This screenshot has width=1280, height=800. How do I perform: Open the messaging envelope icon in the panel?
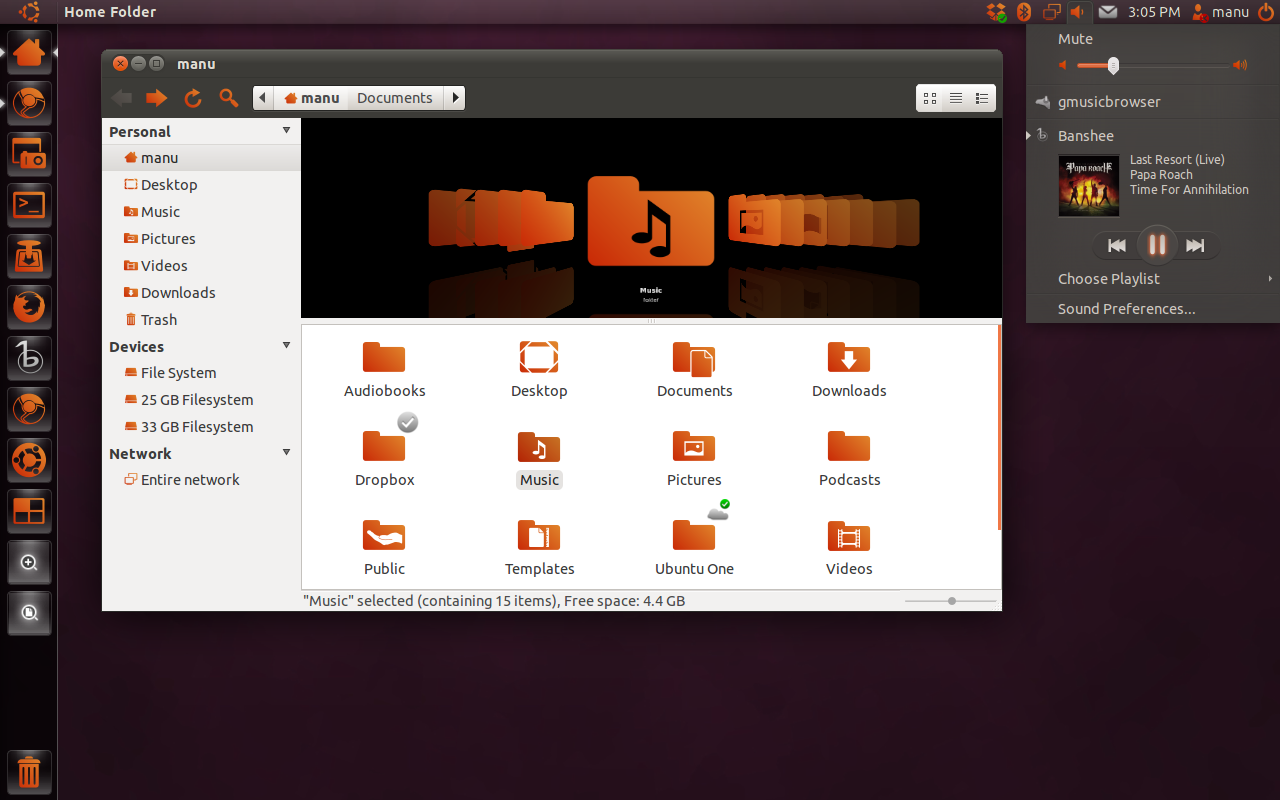(1107, 12)
